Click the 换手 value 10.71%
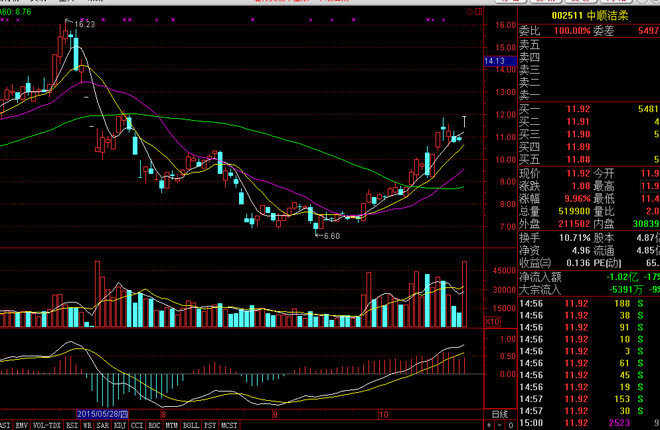The width and height of the screenshot is (660, 430). (x=575, y=238)
